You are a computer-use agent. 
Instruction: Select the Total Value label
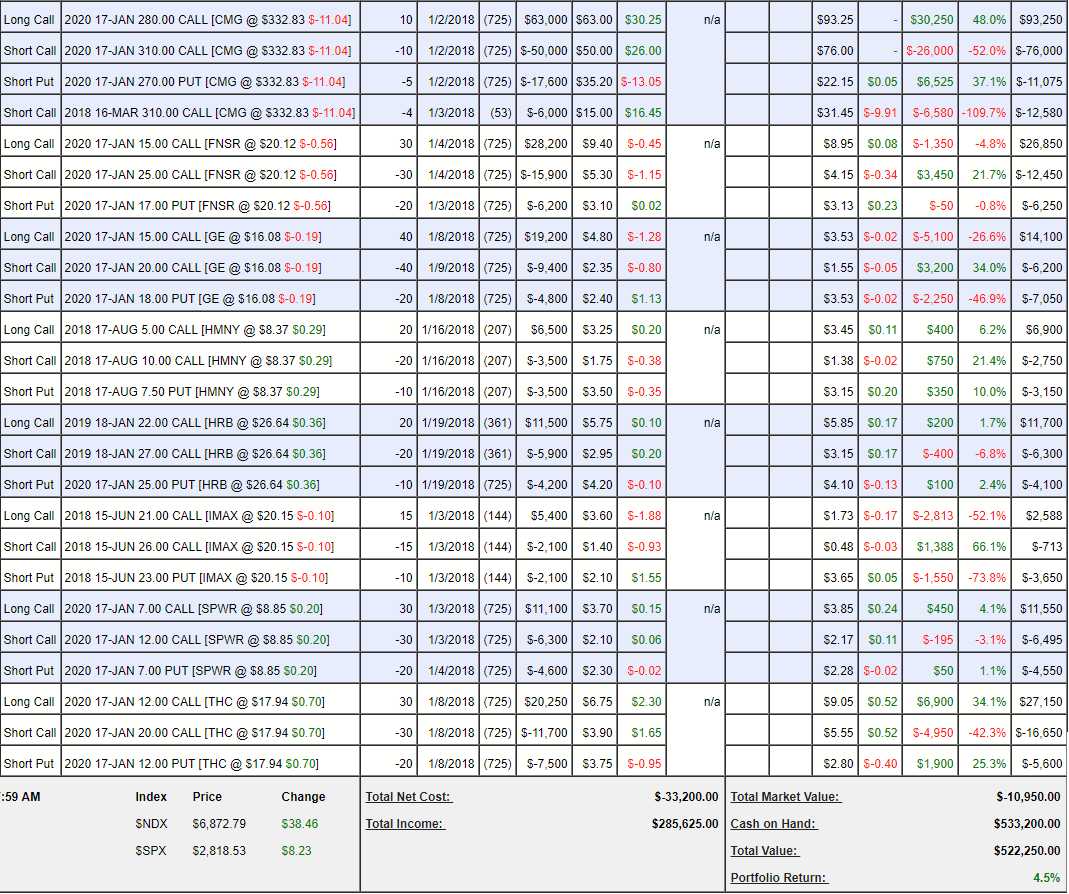point(764,851)
